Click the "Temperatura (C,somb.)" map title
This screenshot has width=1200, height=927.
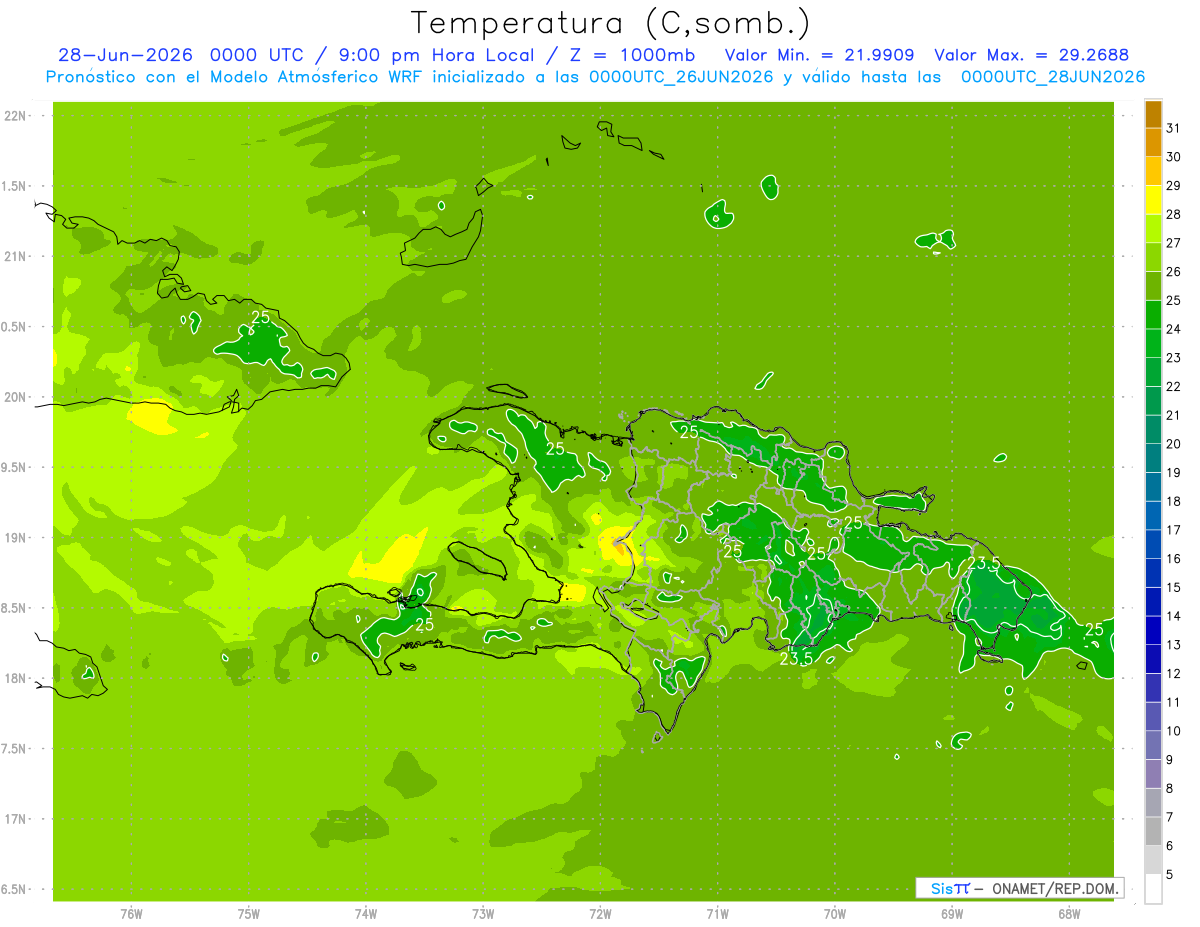click(x=611, y=23)
